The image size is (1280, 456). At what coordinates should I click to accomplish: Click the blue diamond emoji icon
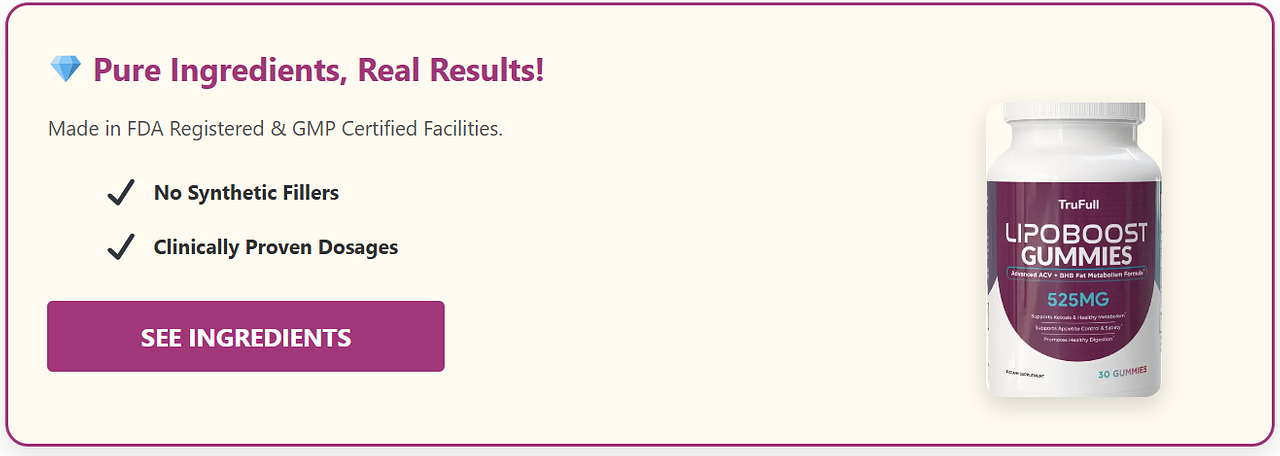pyautogui.click(x=64, y=70)
